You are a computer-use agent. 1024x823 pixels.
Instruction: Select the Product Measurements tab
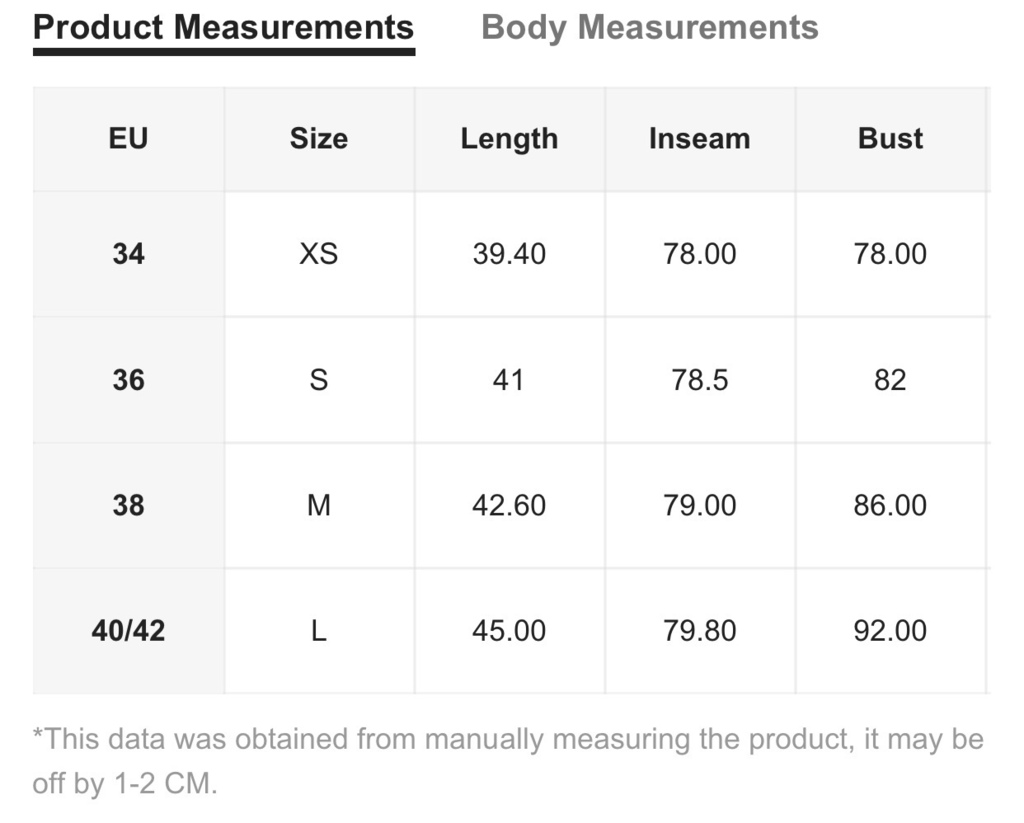pos(223,28)
